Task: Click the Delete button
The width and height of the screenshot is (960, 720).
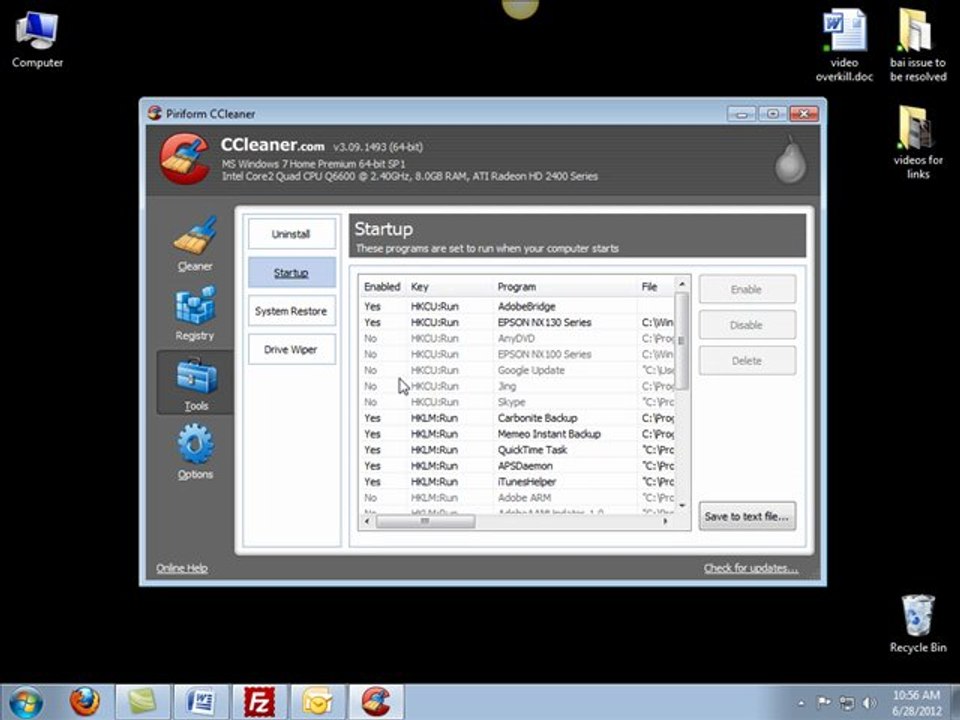Action: click(747, 361)
